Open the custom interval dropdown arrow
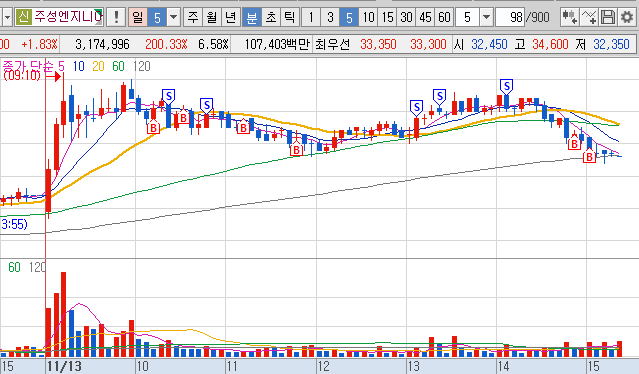The height and width of the screenshot is (374, 639). tap(486, 18)
